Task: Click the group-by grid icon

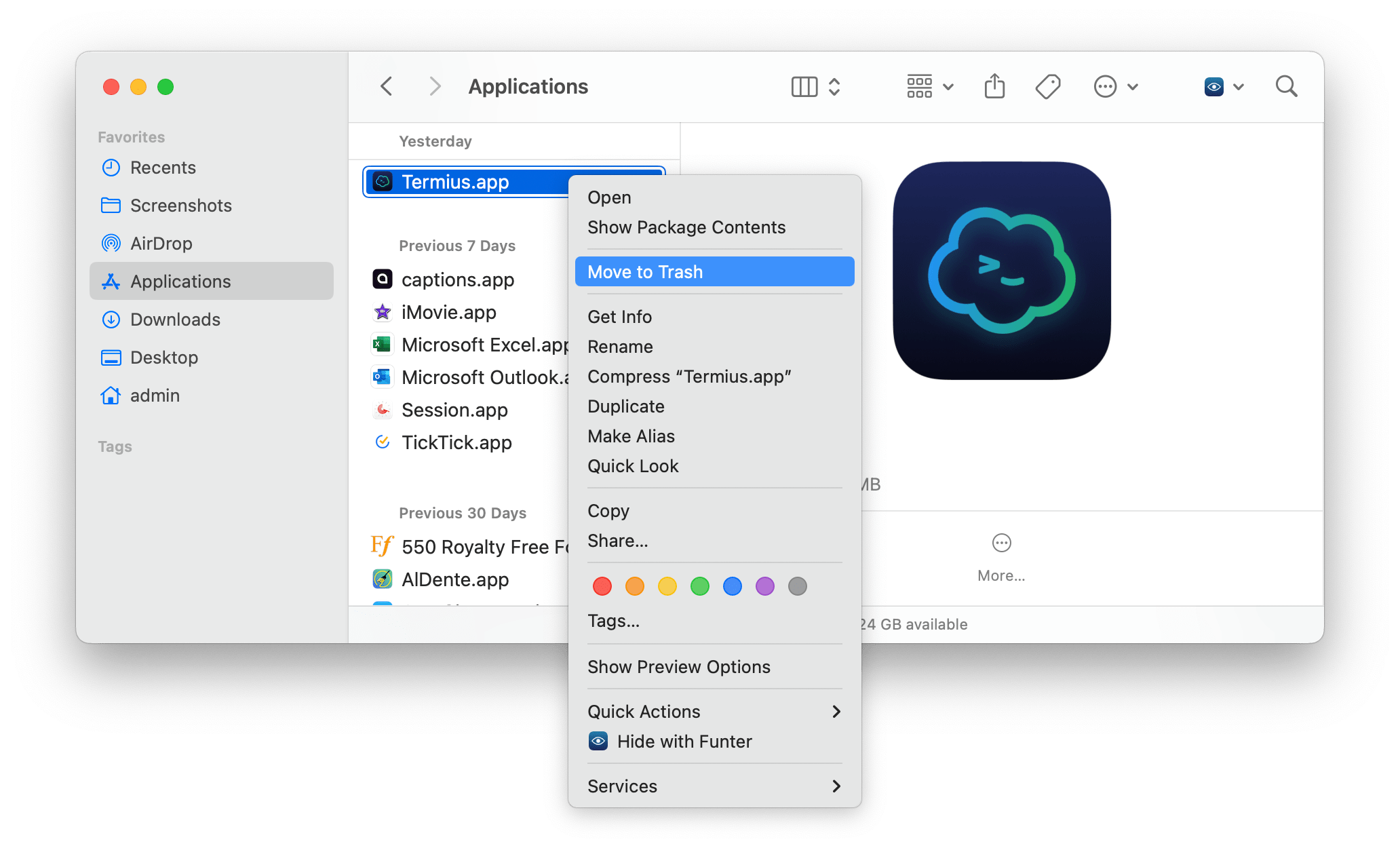Action: click(x=920, y=87)
